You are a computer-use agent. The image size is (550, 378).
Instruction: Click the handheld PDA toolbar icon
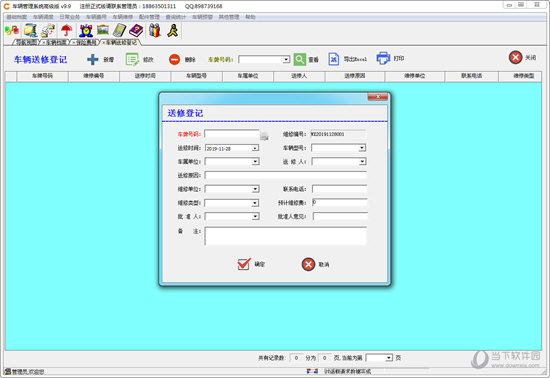pos(119,31)
